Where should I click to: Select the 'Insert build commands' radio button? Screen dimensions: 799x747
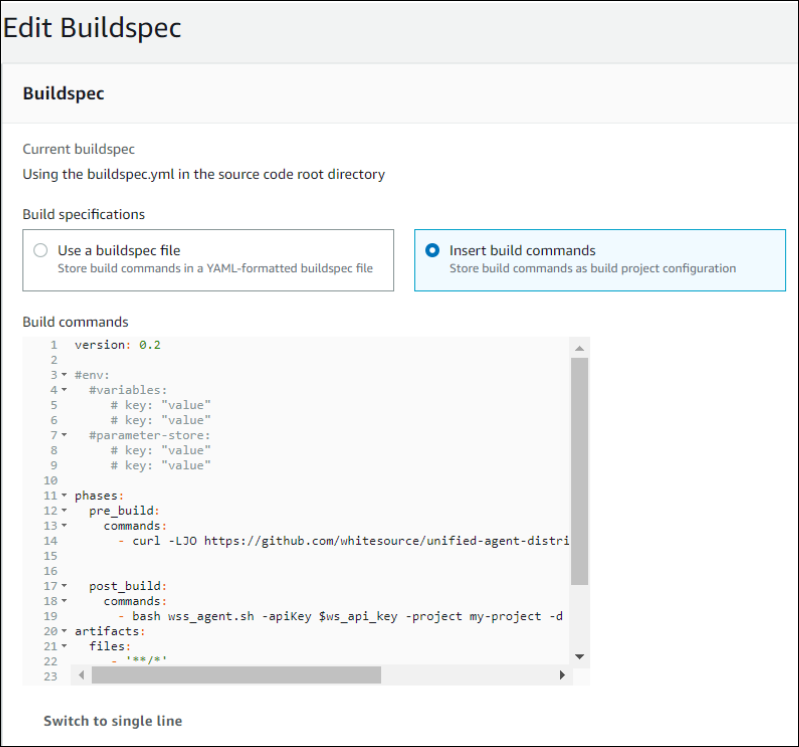click(x=432, y=251)
